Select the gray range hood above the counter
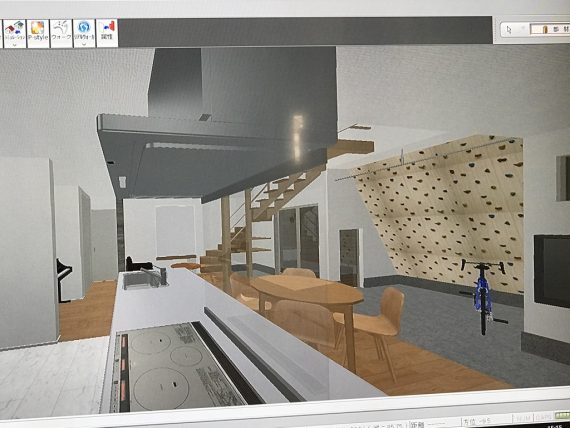This screenshot has width=570, height=428. (x=218, y=124)
